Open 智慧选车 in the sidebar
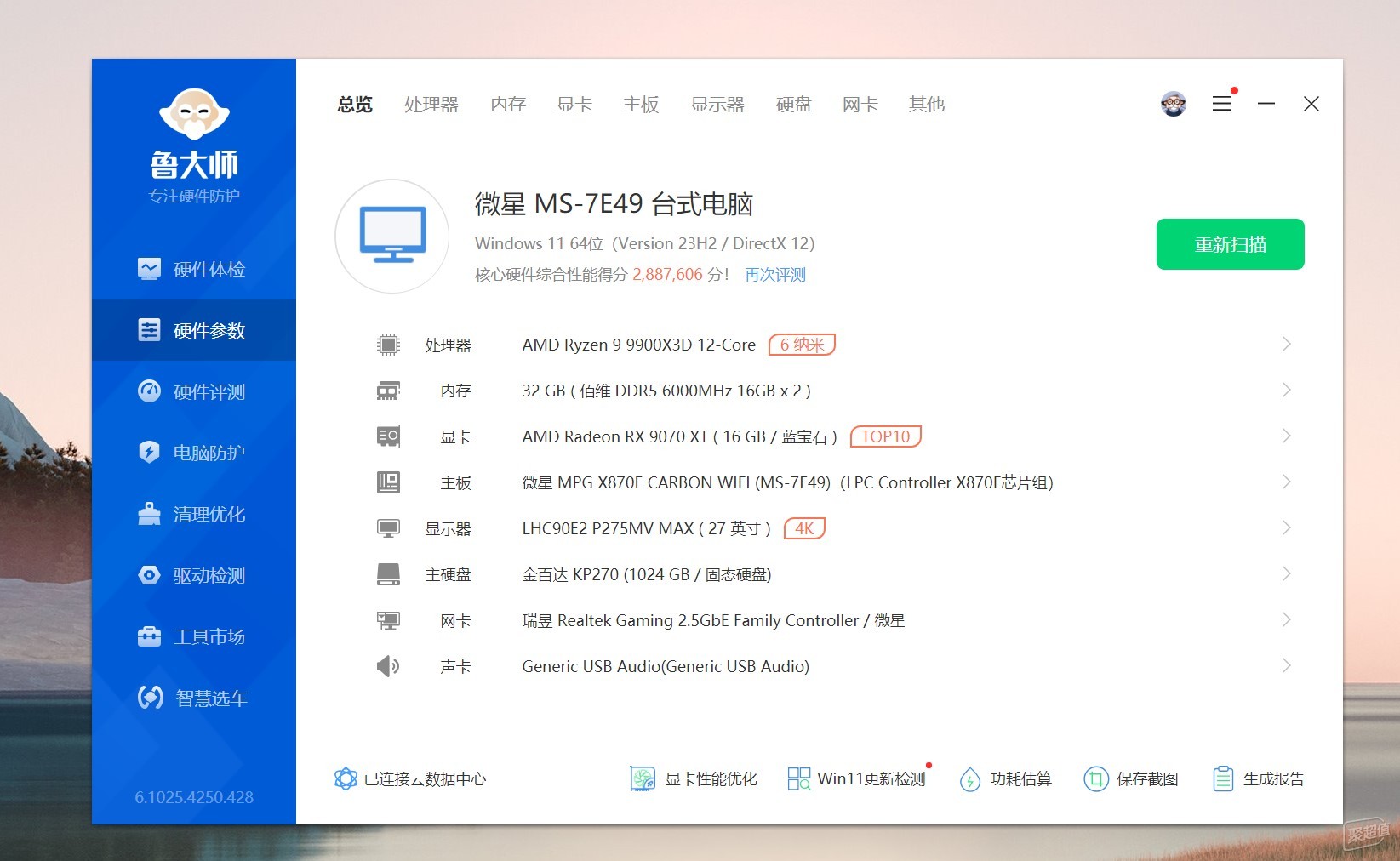The image size is (1400, 861). click(194, 698)
